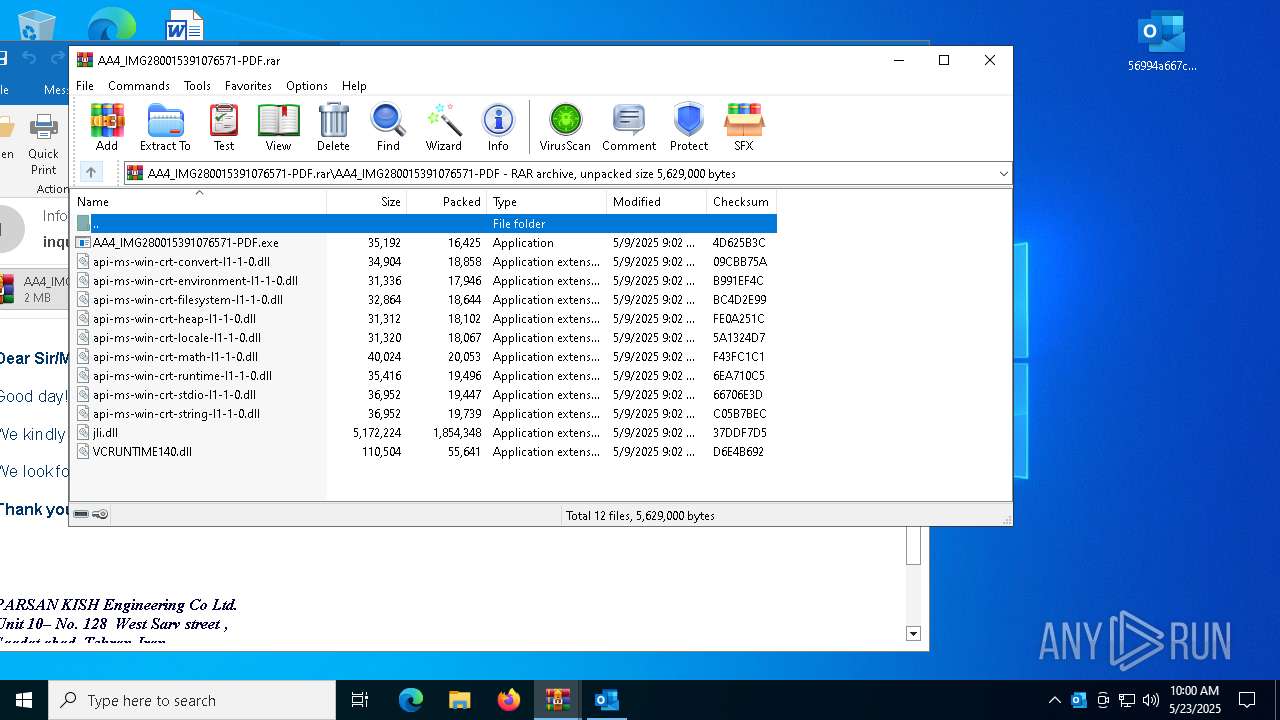
Task: Click the Delete trash can icon
Action: coord(333,127)
